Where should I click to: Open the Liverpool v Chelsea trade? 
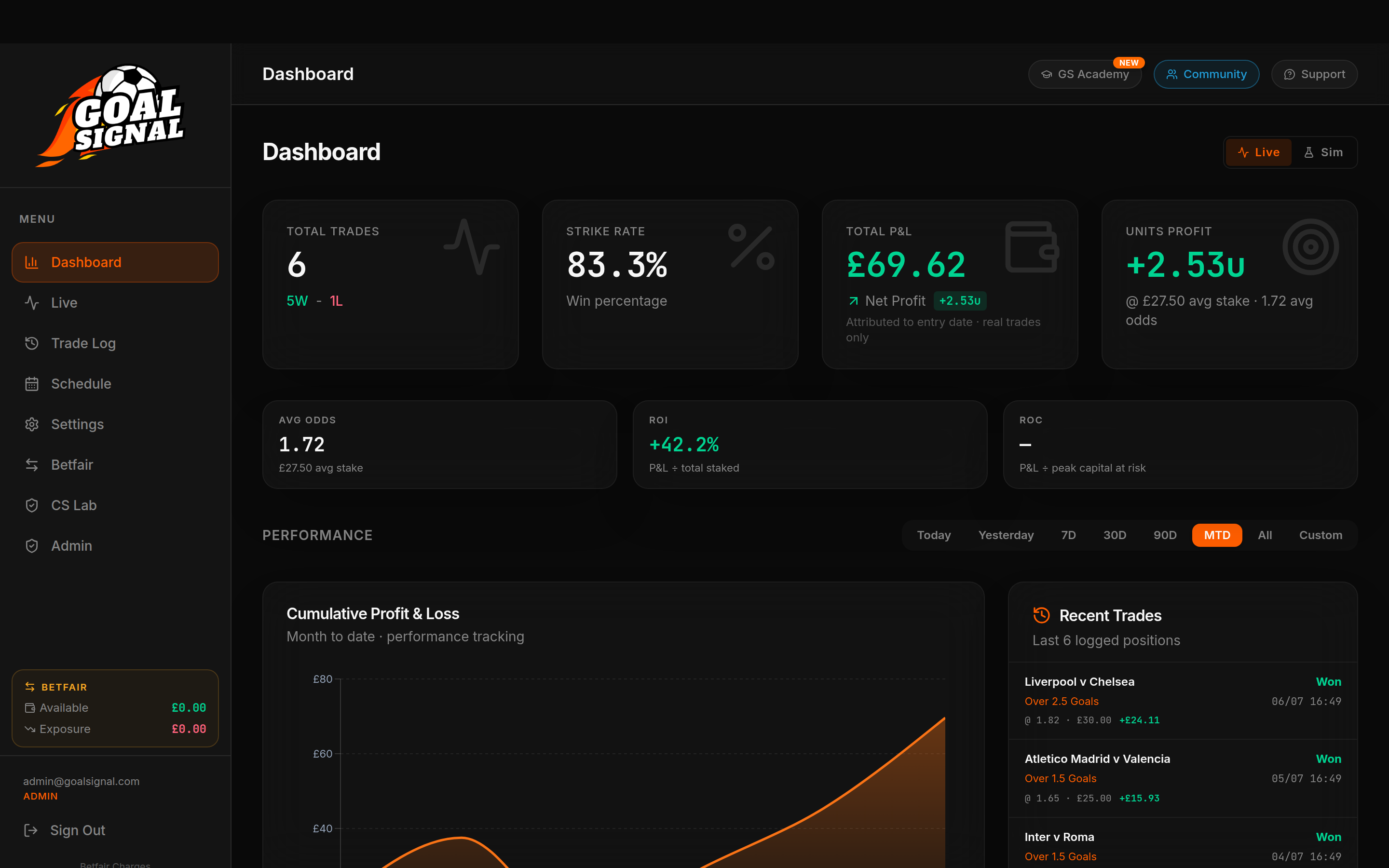[x=1183, y=700]
